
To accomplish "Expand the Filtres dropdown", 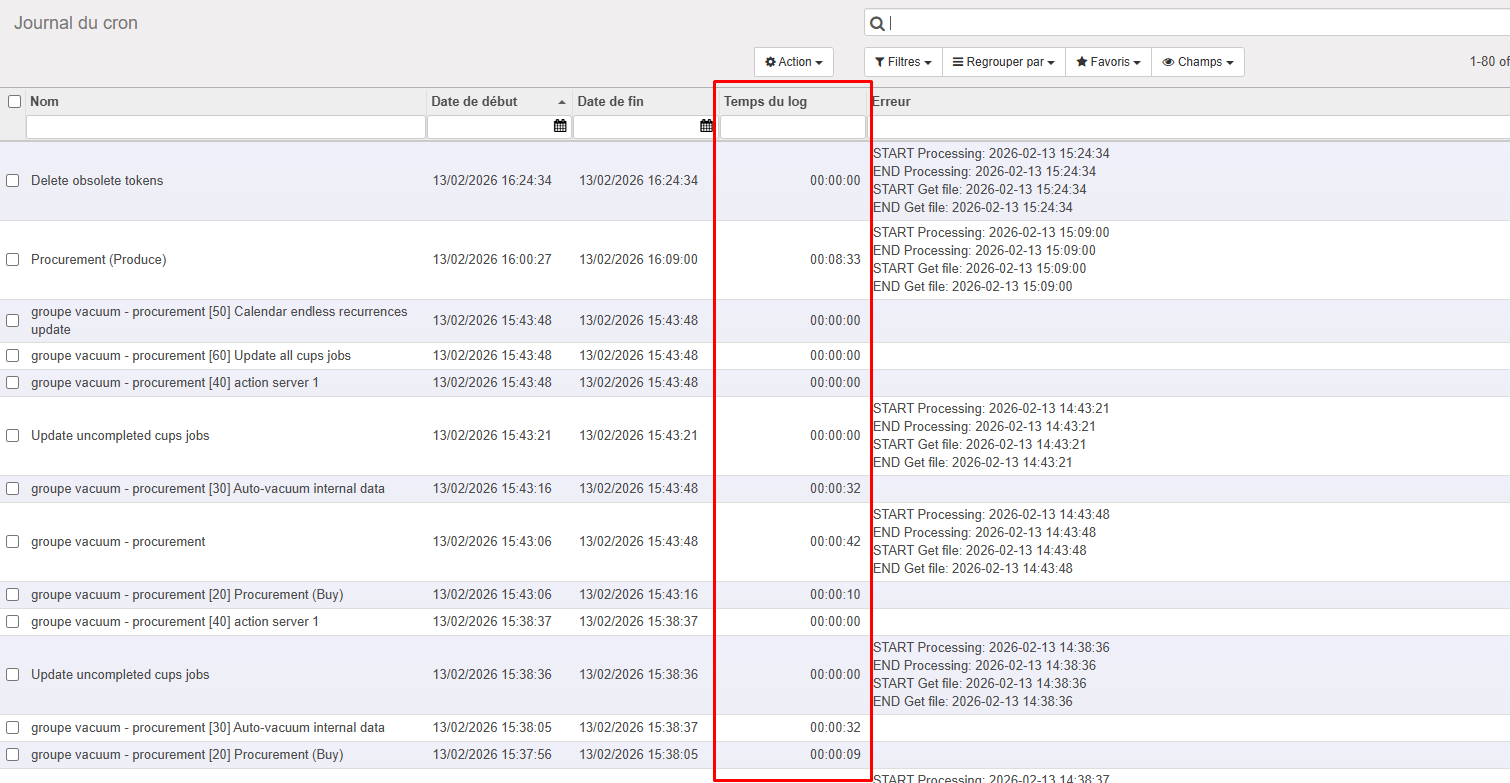I will point(903,62).
